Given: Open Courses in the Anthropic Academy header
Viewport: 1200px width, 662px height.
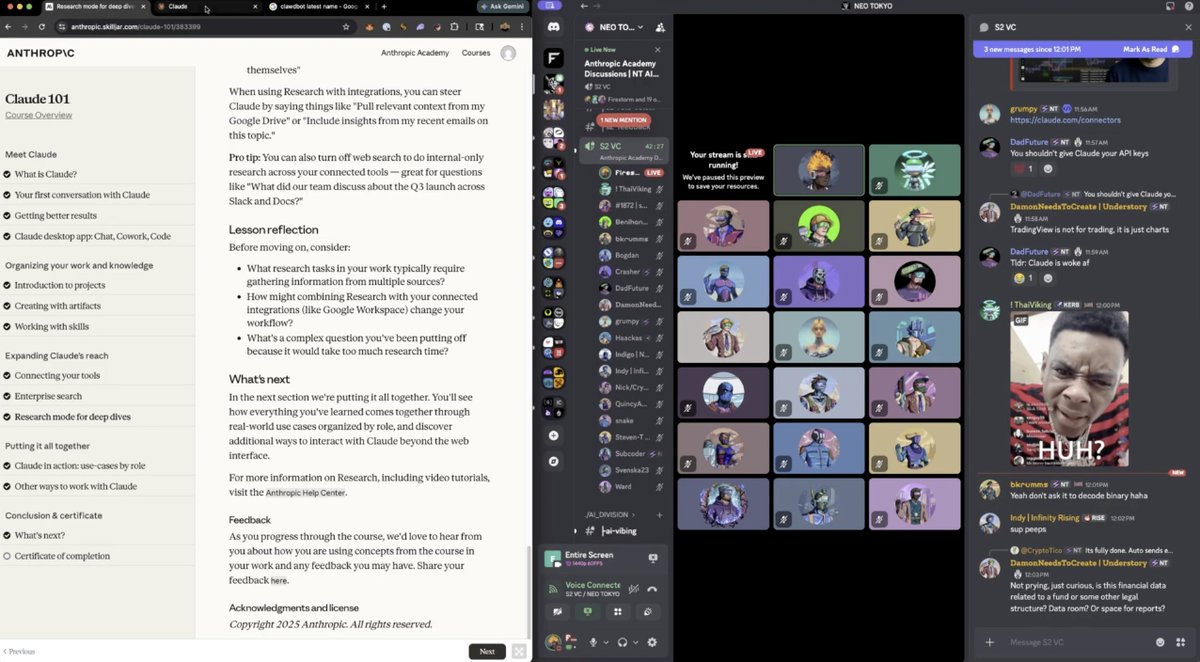Looking at the screenshot, I should coord(476,53).
